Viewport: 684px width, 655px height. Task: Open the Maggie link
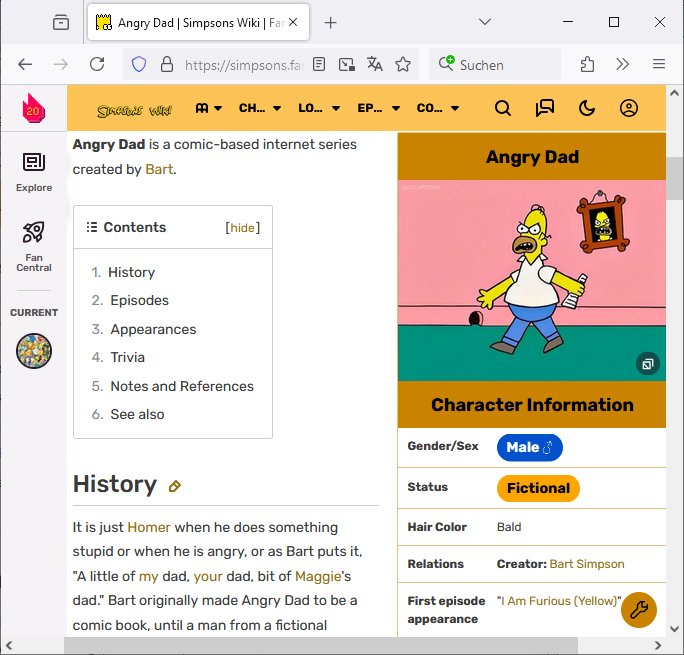[318, 577]
